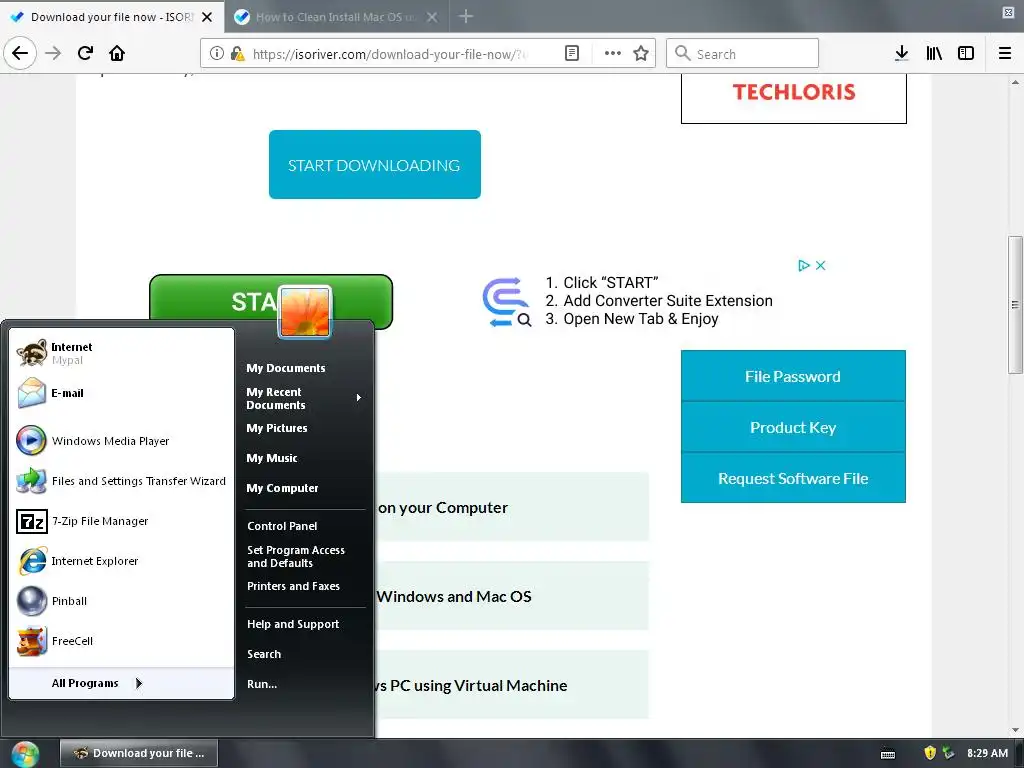
Task: Click the security shield tray icon
Action: (930, 753)
